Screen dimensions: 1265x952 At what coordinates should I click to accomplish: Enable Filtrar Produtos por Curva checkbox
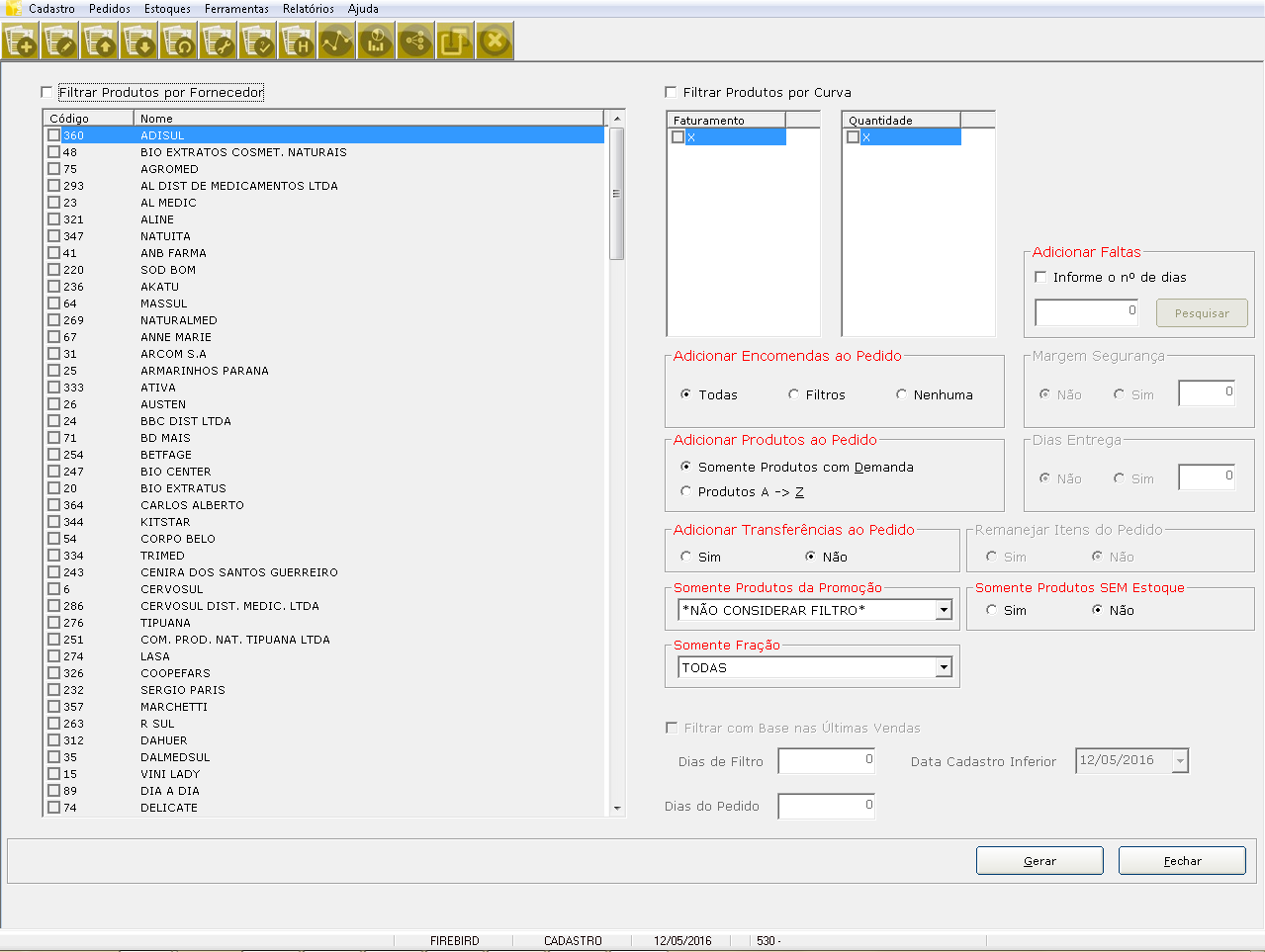pyautogui.click(x=672, y=92)
